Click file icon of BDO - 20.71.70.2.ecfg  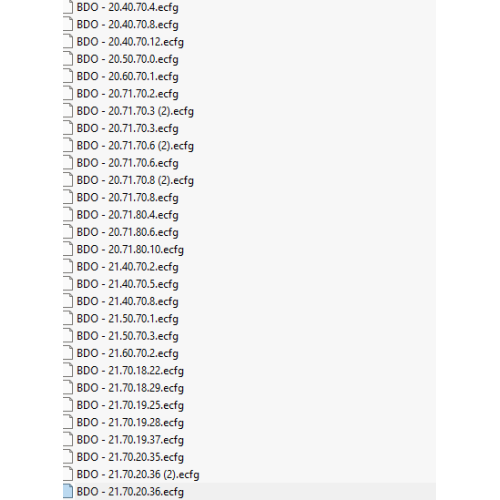(68, 94)
